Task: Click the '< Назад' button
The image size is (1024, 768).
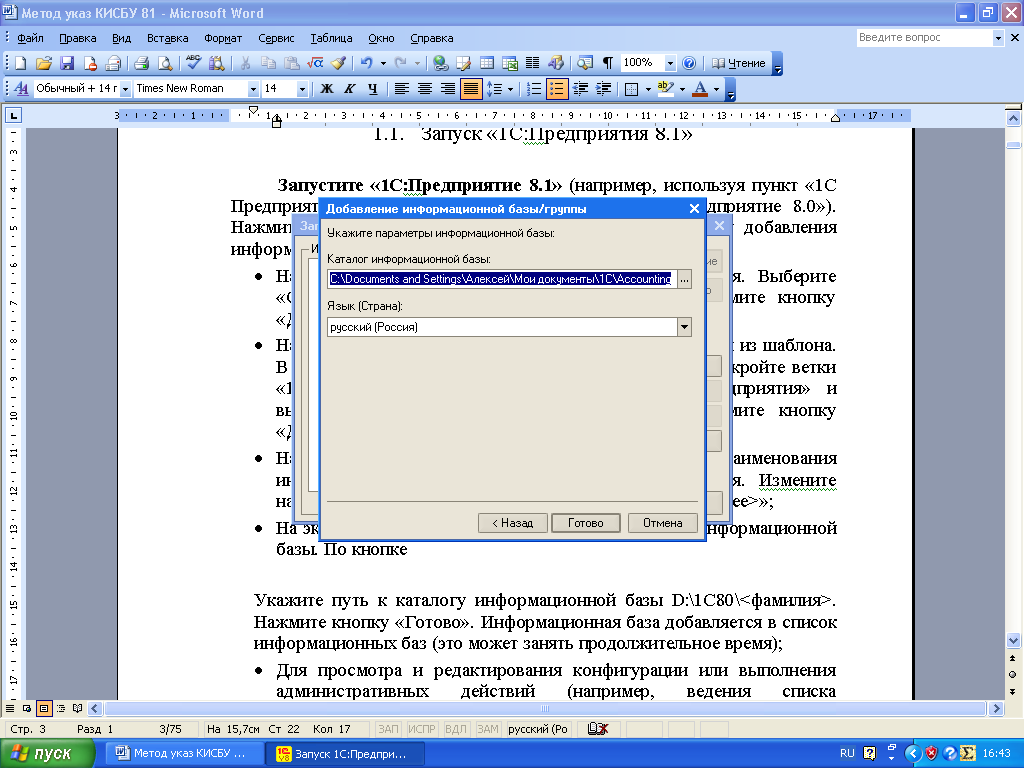Action: point(513,523)
